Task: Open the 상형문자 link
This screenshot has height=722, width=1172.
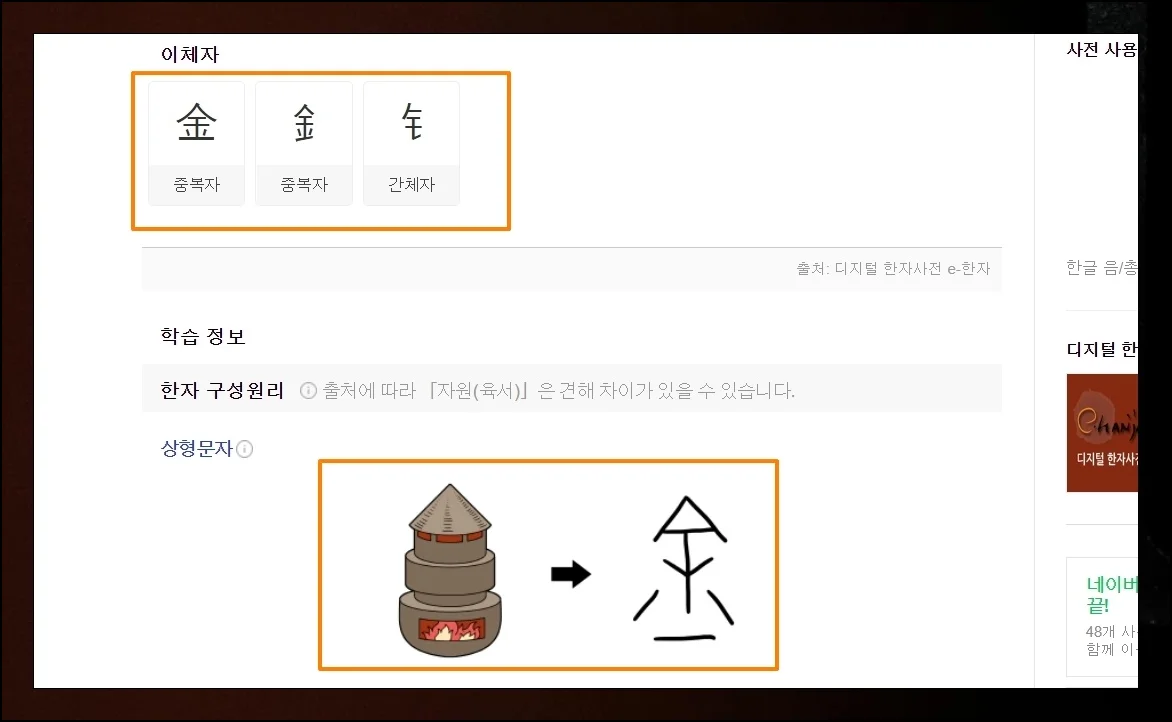Action: (197, 448)
